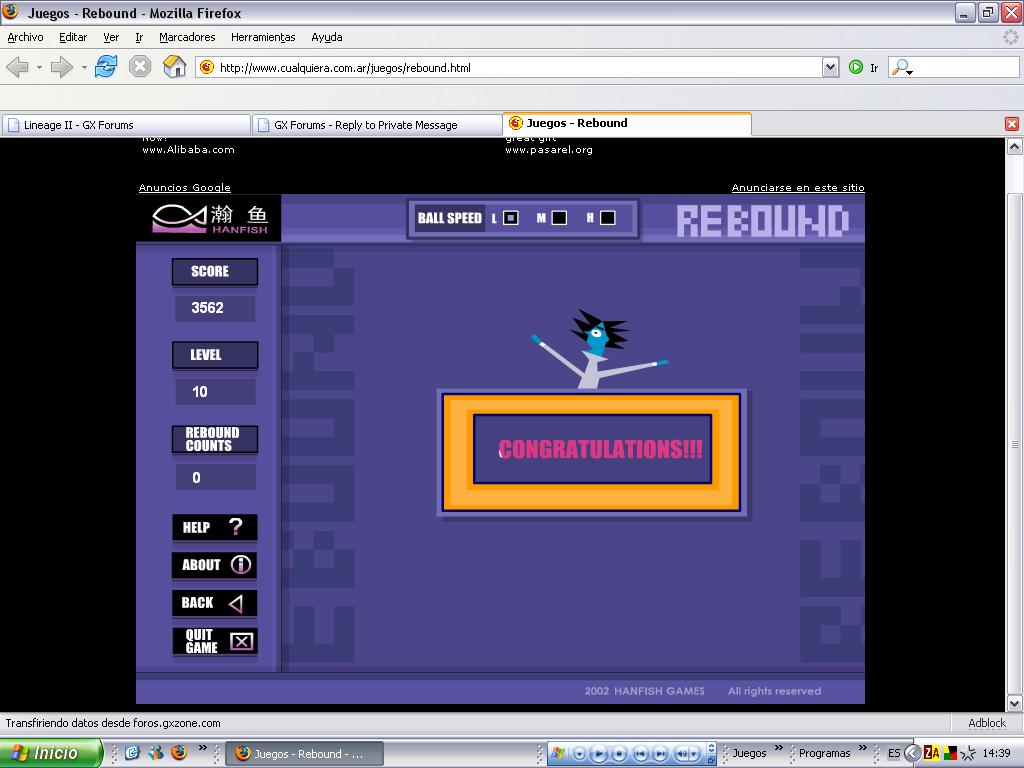Click the tray network traffic icon
Screen dimensions: 1024x768
coord(951,753)
